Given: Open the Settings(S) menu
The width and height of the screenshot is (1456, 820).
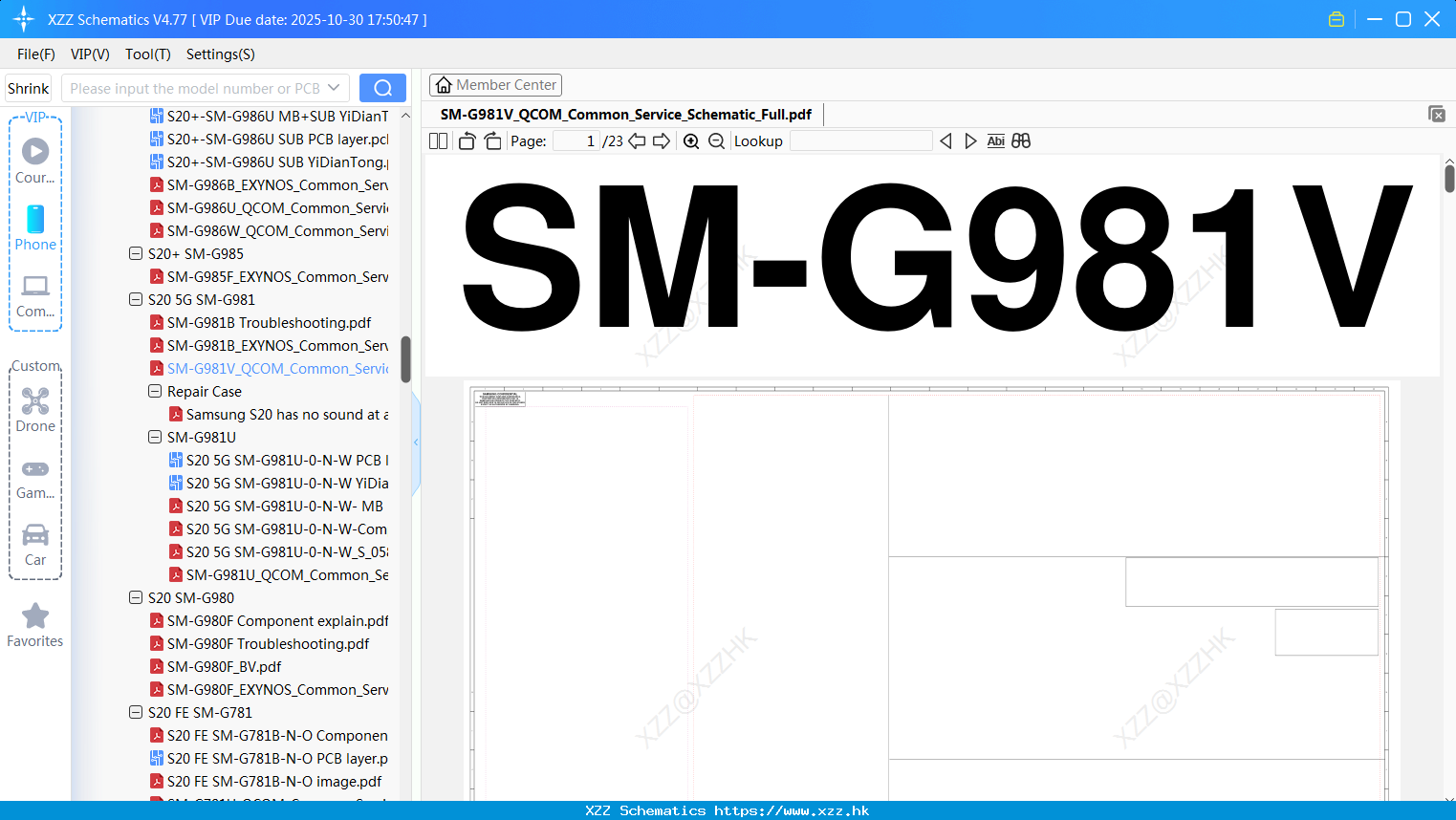Looking at the screenshot, I should pyautogui.click(x=221, y=54).
